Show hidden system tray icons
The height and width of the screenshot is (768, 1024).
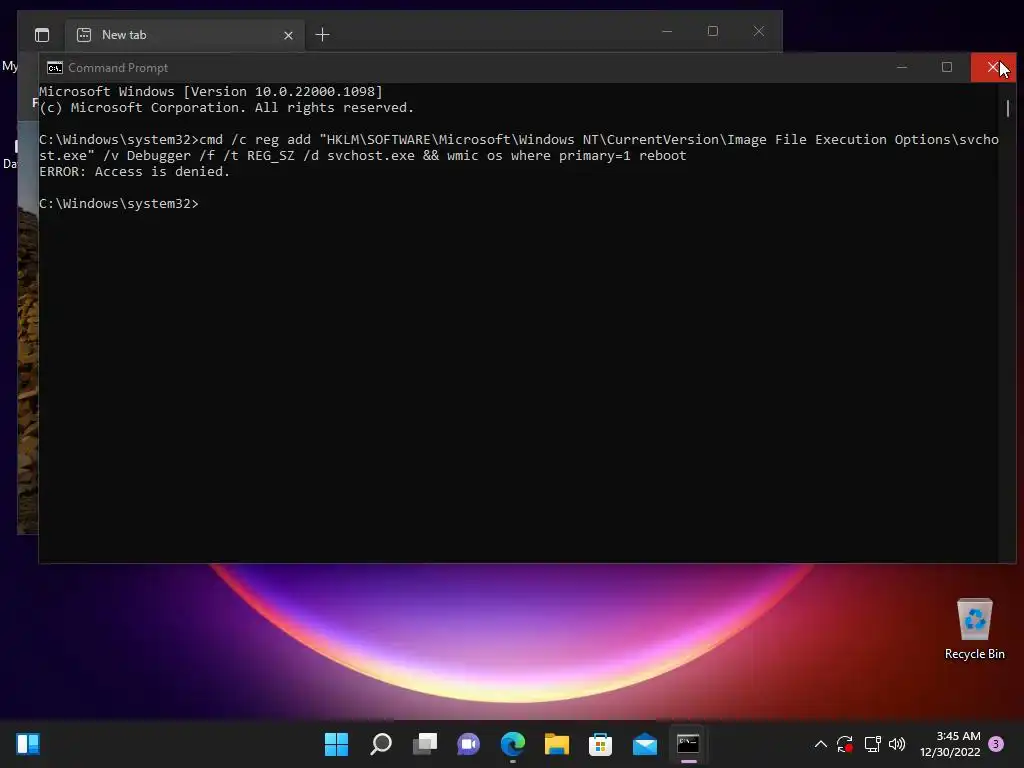point(821,744)
